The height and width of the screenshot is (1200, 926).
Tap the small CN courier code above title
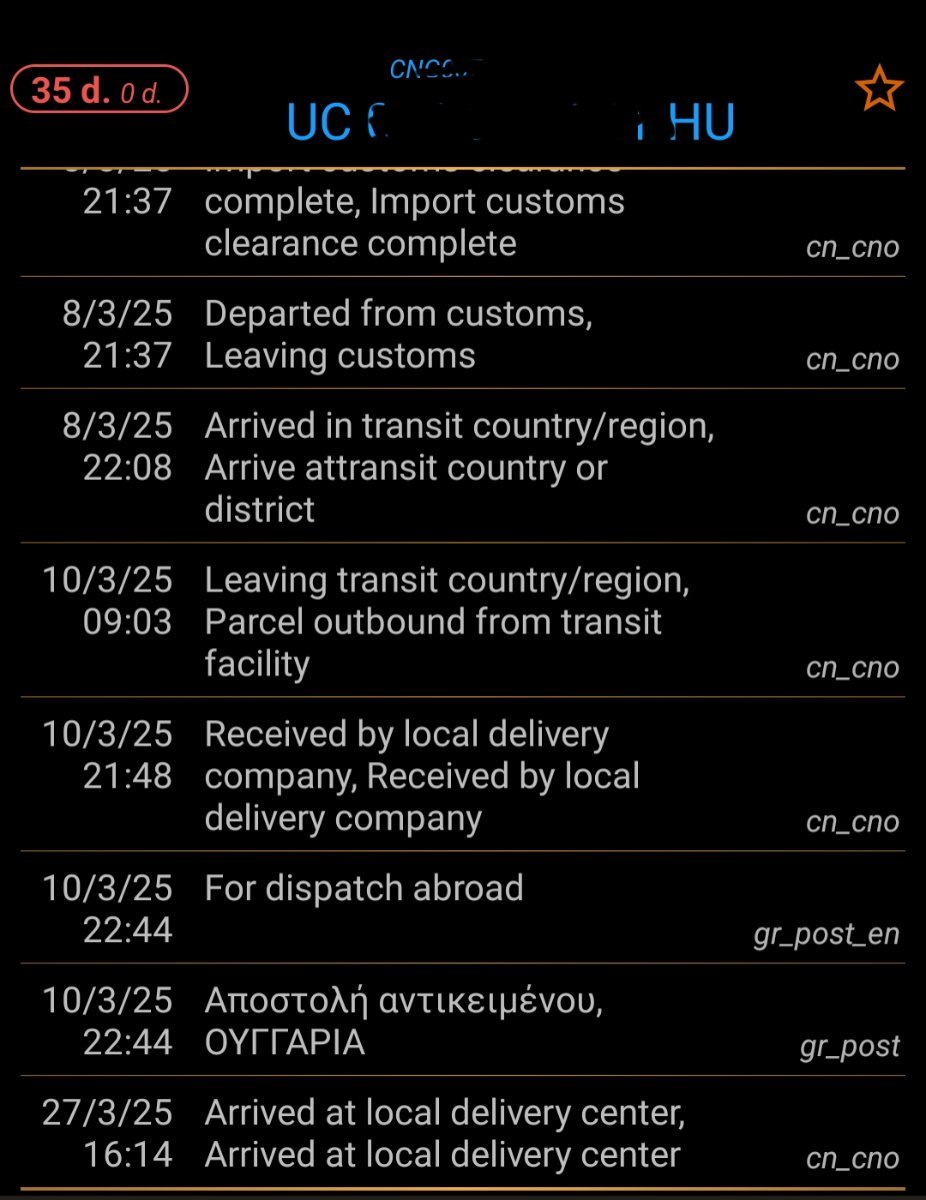pos(437,70)
